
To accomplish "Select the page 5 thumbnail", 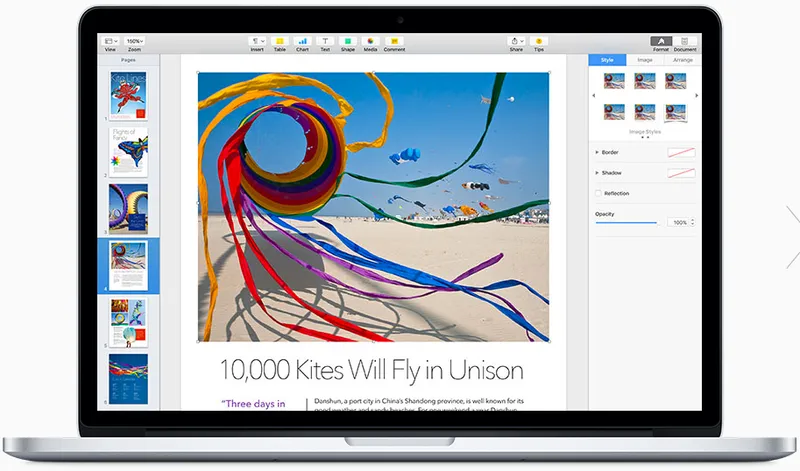I will 128,322.
